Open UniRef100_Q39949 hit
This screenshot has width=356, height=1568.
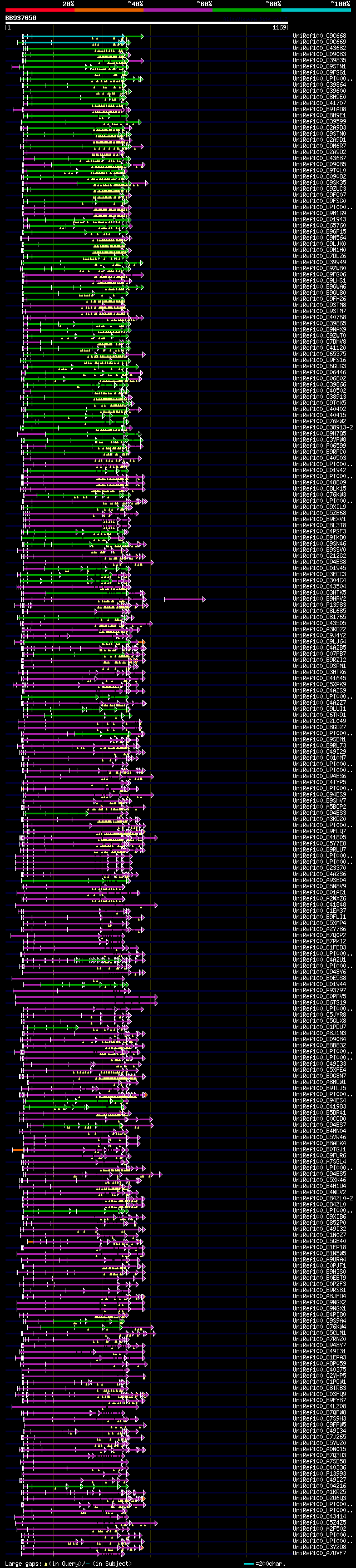(319, 263)
